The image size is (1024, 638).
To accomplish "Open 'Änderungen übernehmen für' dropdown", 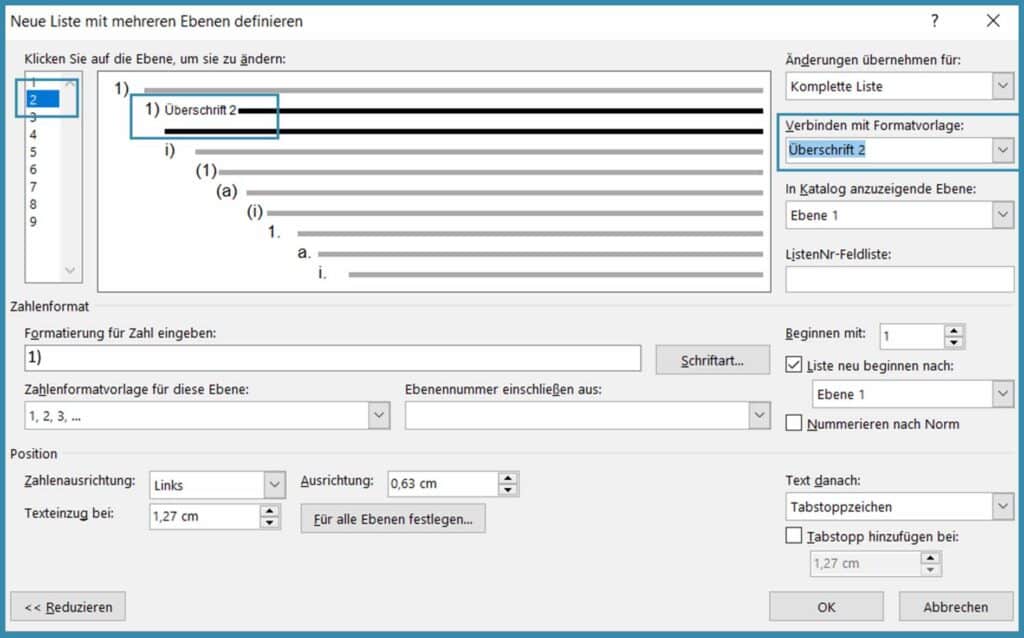I will click(x=1003, y=86).
